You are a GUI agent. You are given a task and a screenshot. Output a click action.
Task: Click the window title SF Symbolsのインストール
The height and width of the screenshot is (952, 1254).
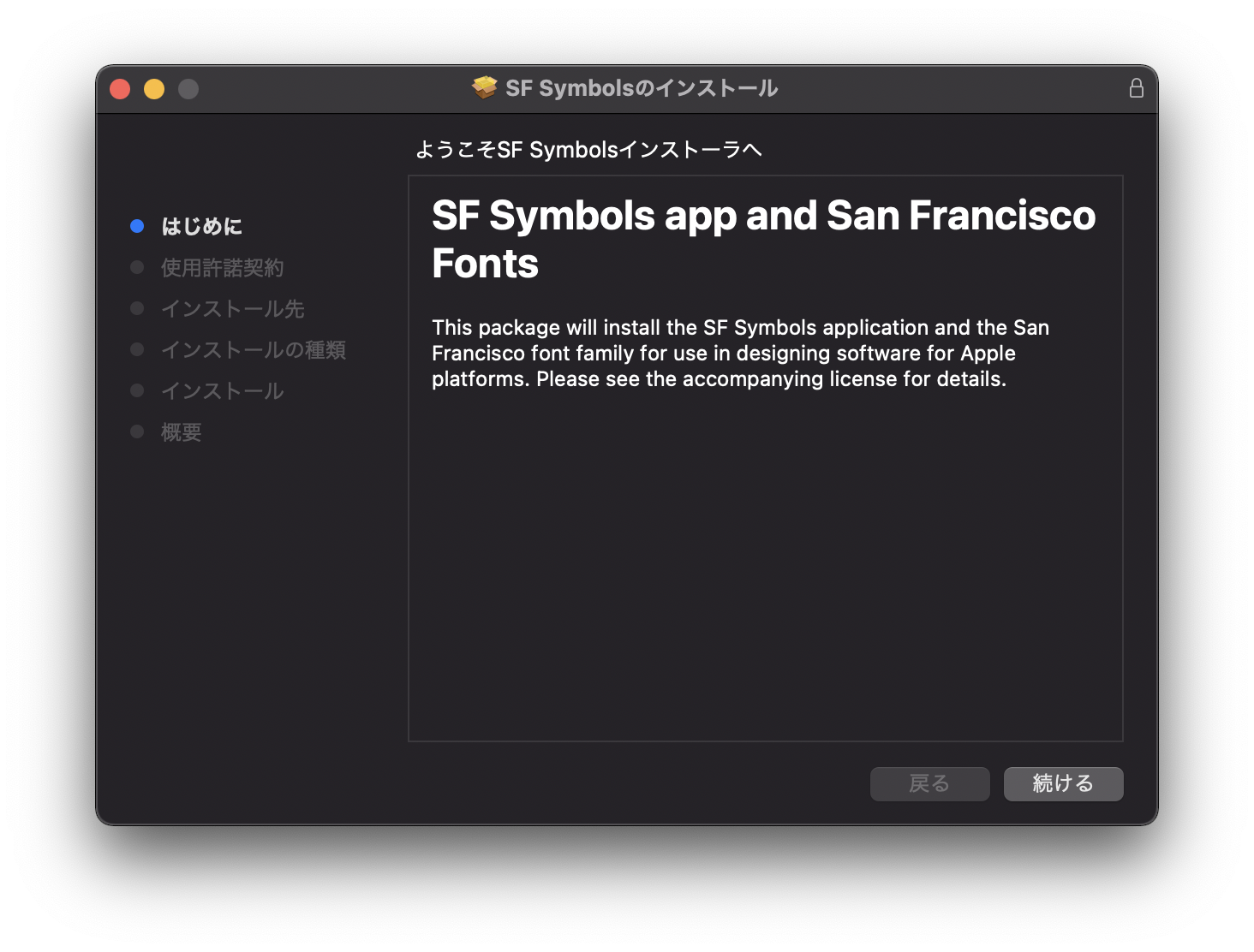[642, 88]
